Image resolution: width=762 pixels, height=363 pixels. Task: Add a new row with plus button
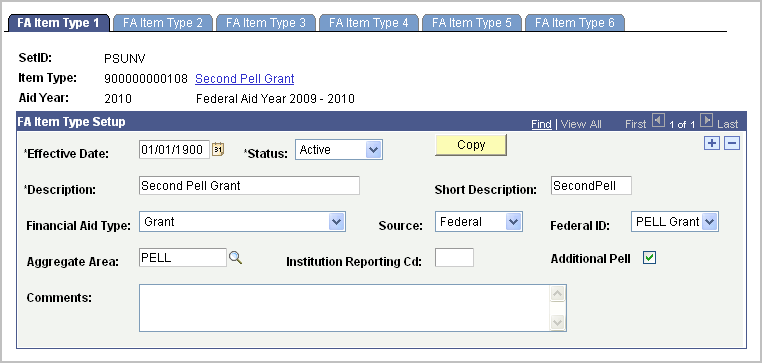712,143
